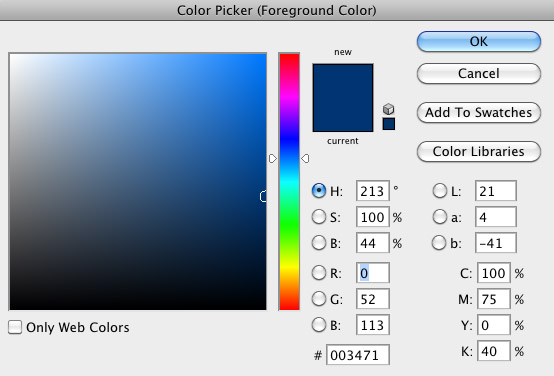Click the K black percentage input field
This screenshot has height=376, width=554.
494,351
